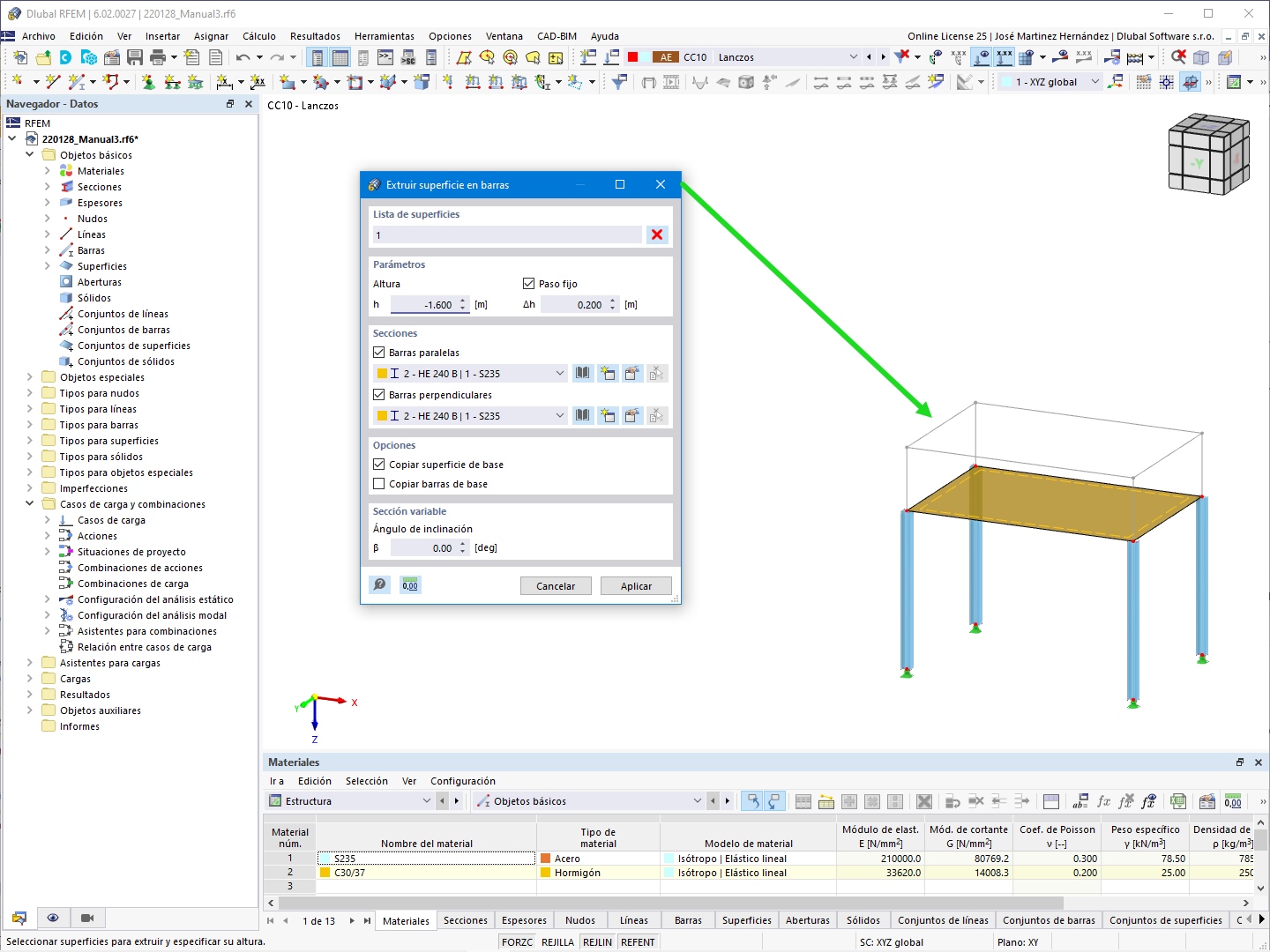The image size is (1270, 952).
Task: Click the view cube in the viewport
Action: 1208,153
